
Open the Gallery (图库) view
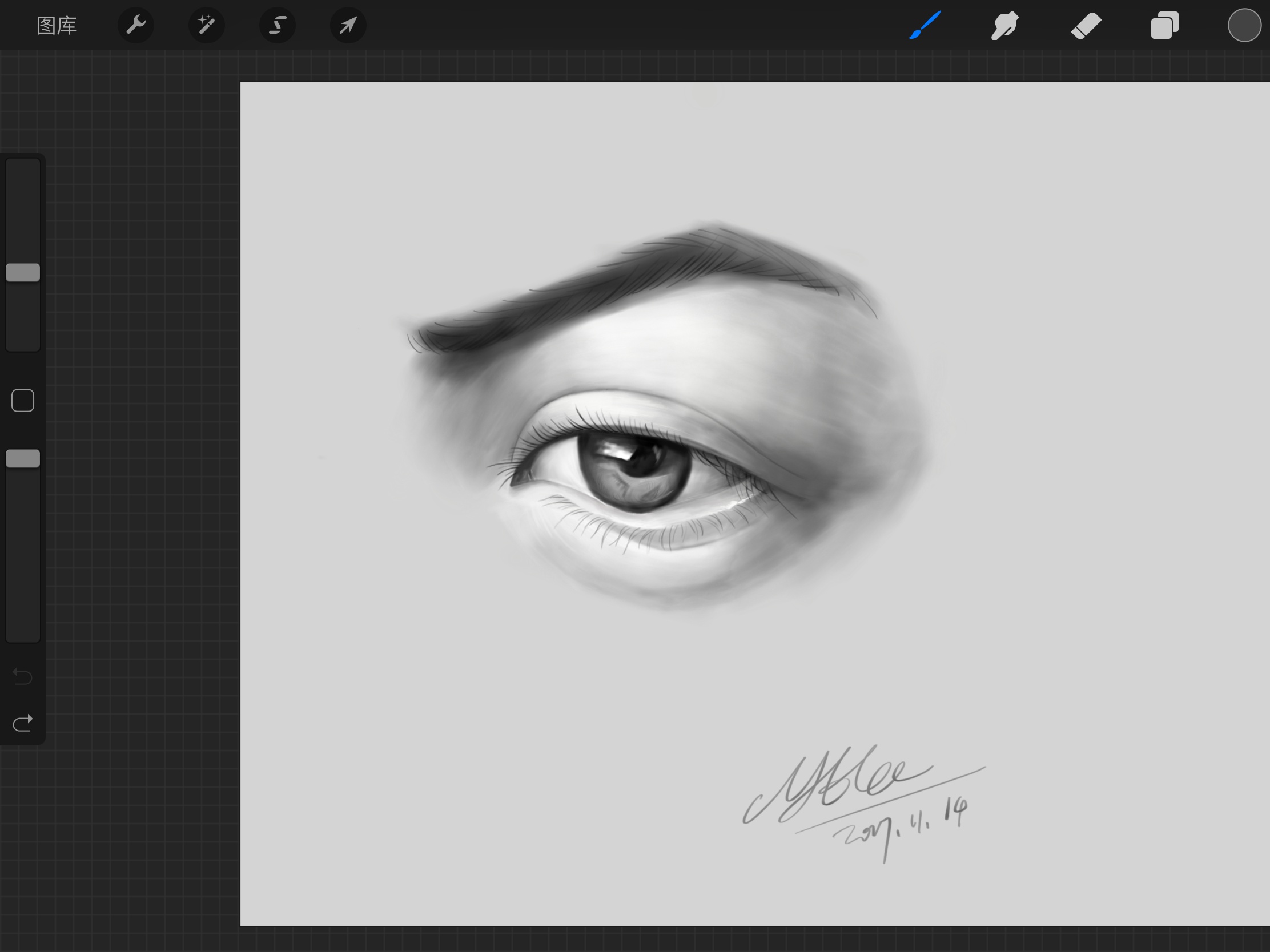(57, 26)
